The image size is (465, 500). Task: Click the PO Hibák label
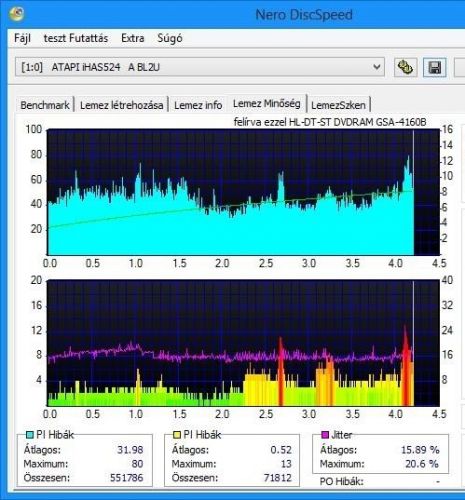click(x=342, y=481)
